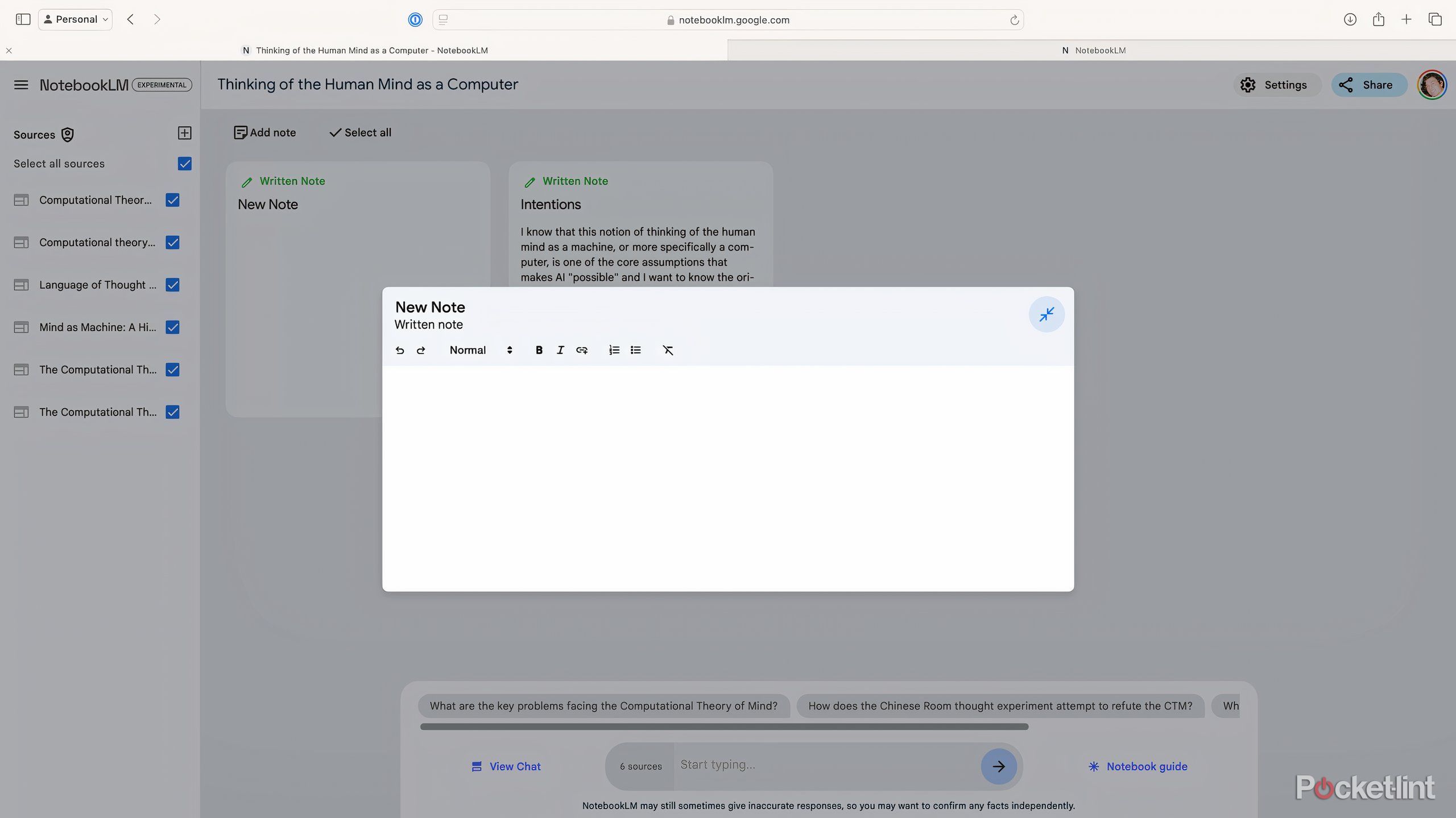Click the View Chat button

(x=506, y=766)
